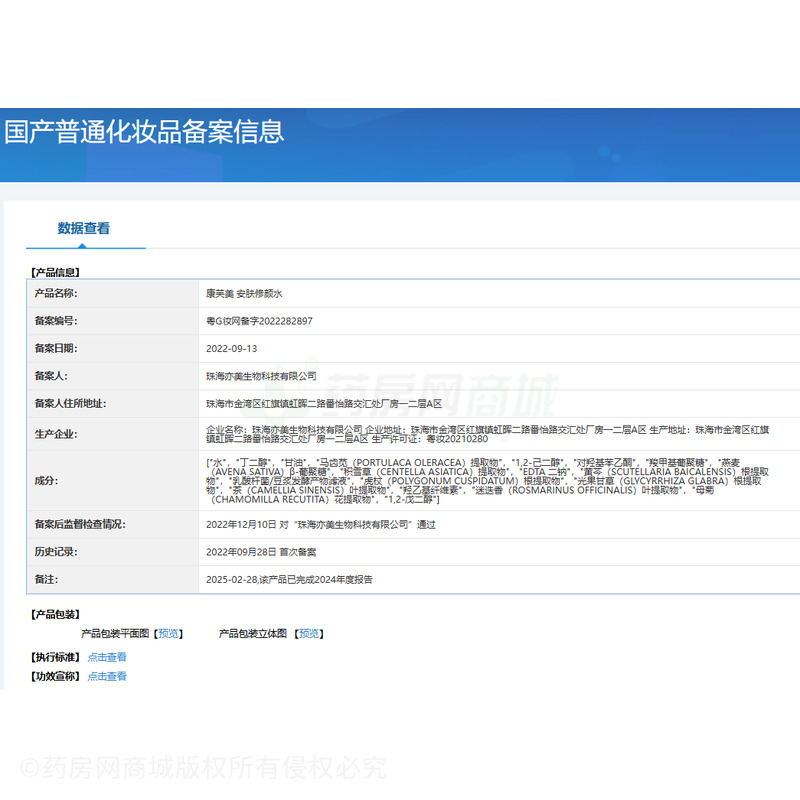
Task: View the 执行标准 via 点击查看
Action: [107, 657]
